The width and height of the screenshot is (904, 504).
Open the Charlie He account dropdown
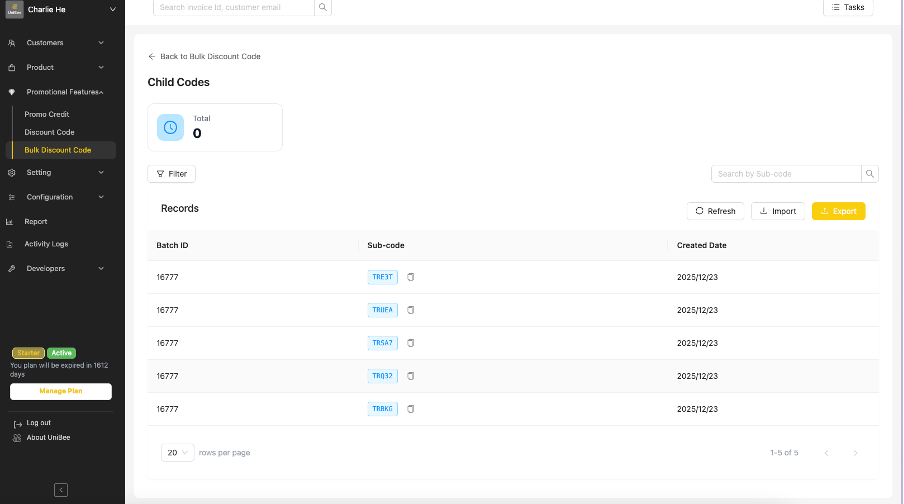pyautogui.click(x=113, y=9)
